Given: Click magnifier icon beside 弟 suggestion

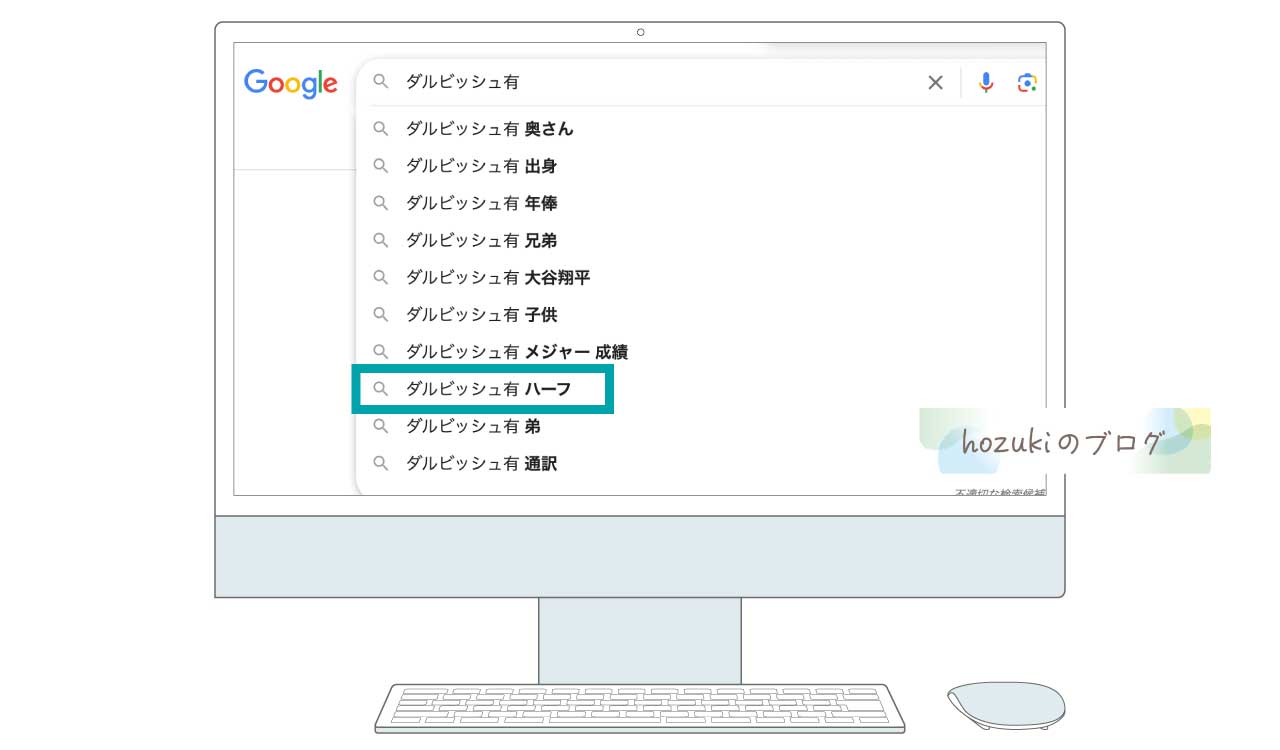Looking at the screenshot, I should pyautogui.click(x=381, y=426).
